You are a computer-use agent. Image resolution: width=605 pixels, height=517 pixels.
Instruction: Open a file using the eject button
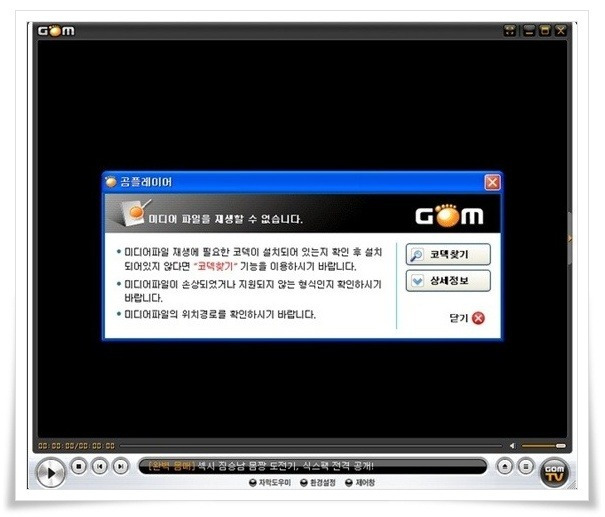[505, 466]
